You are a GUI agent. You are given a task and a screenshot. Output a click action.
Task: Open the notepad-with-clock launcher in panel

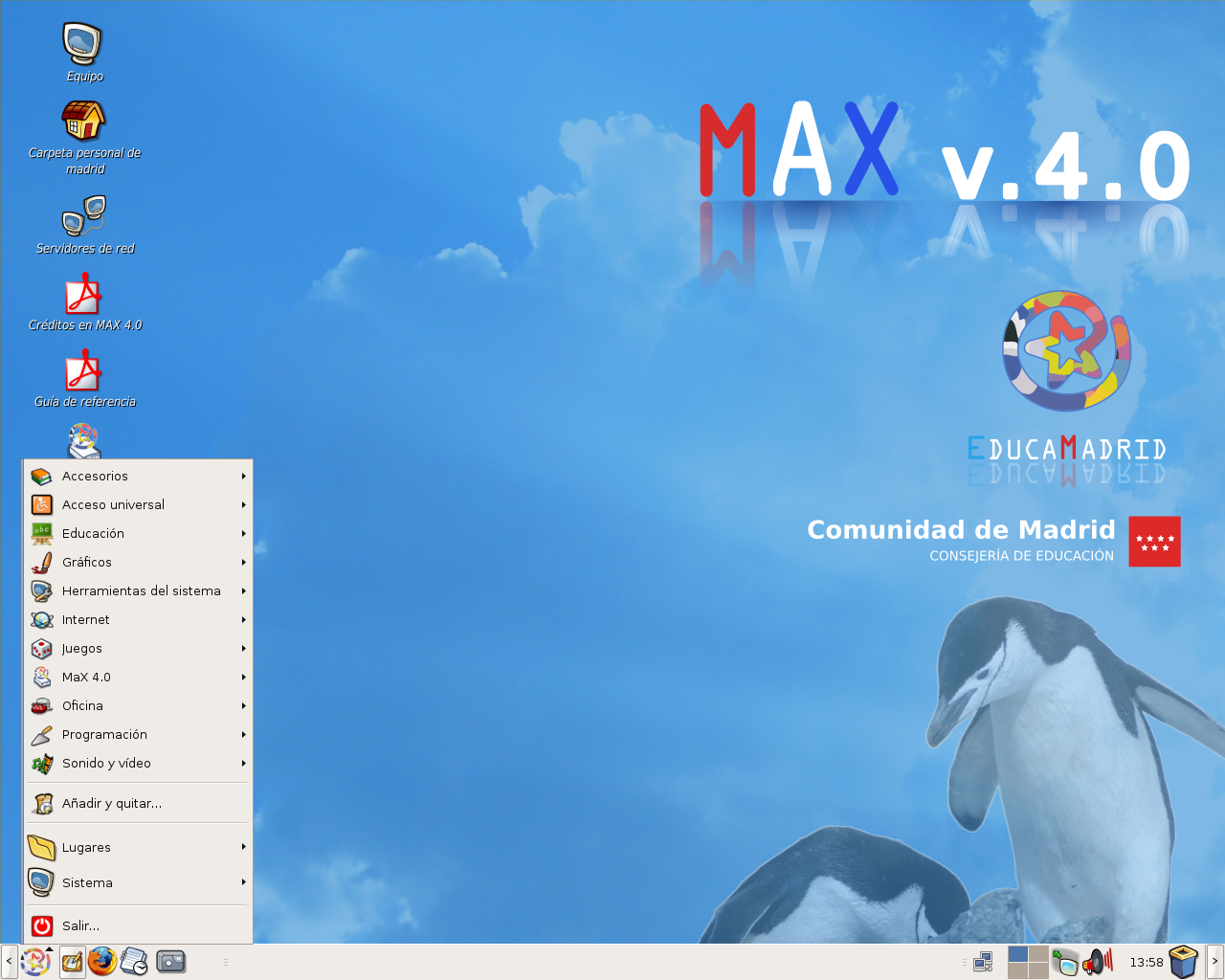point(134,962)
